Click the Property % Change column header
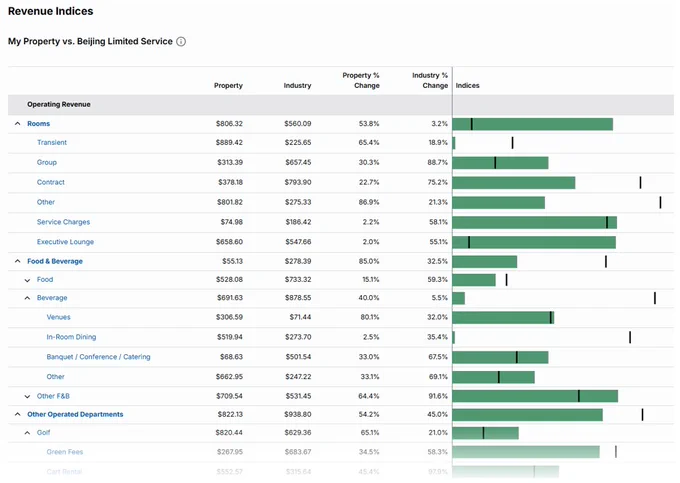Image resolution: width=680 pixels, height=483 pixels. pyautogui.click(x=361, y=81)
